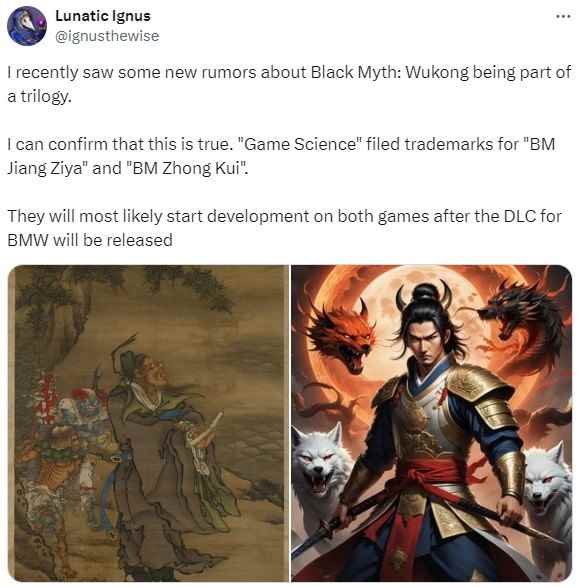Click the red dragon head in artwork

tap(341, 337)
